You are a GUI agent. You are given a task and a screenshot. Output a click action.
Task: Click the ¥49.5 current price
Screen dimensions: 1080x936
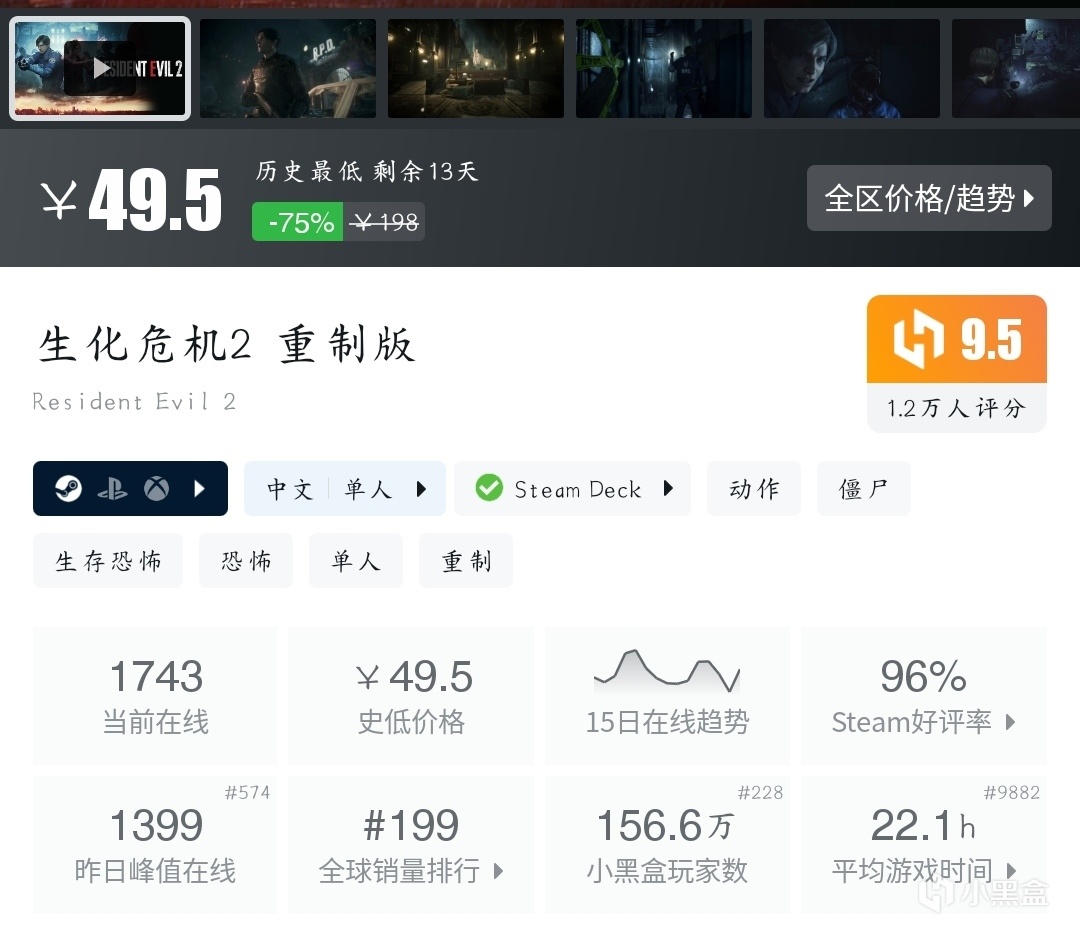coord(132,200)
